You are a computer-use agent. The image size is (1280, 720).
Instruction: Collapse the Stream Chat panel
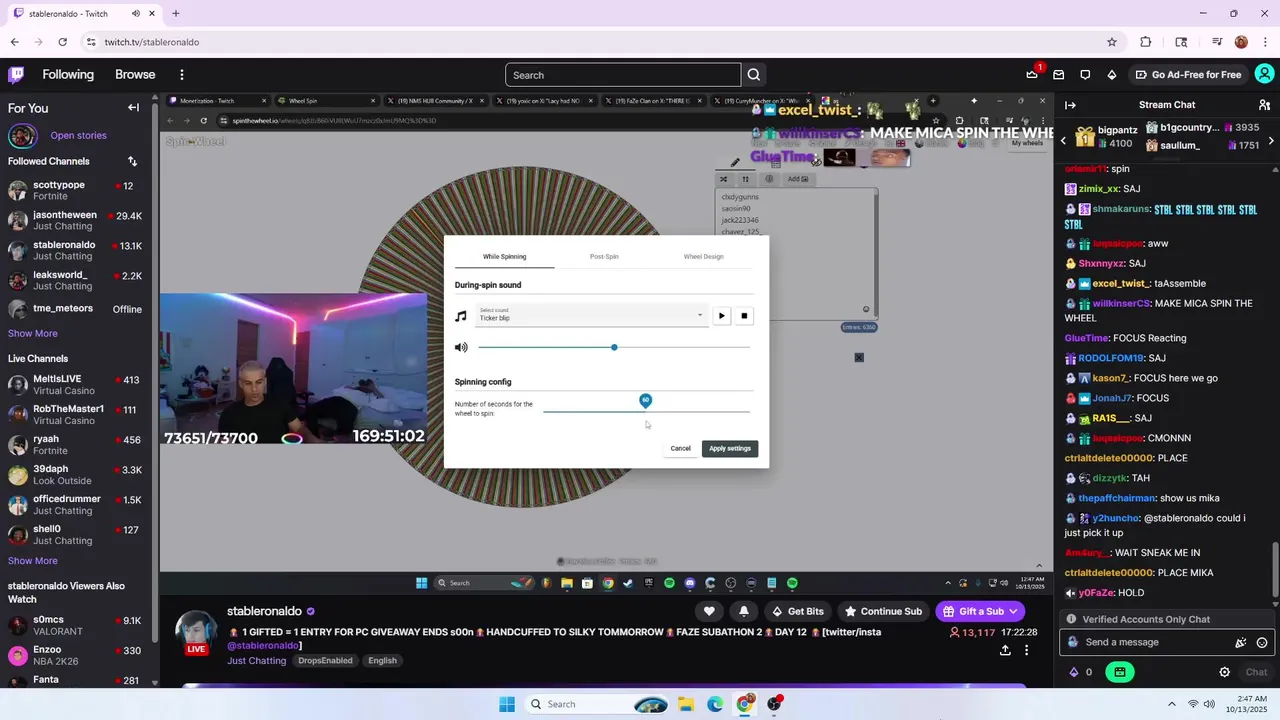1070,105
